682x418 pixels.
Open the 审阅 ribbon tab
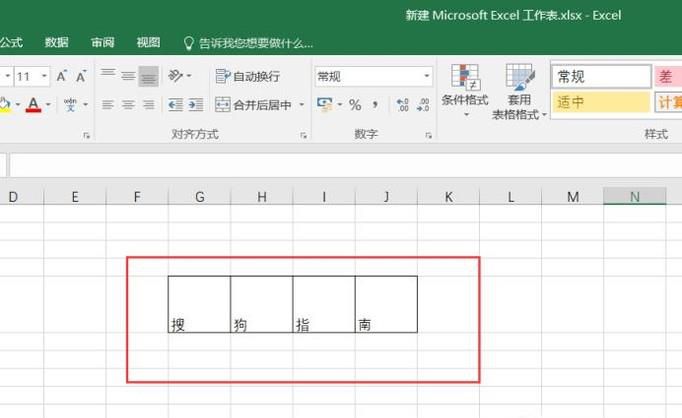point(103,42)
